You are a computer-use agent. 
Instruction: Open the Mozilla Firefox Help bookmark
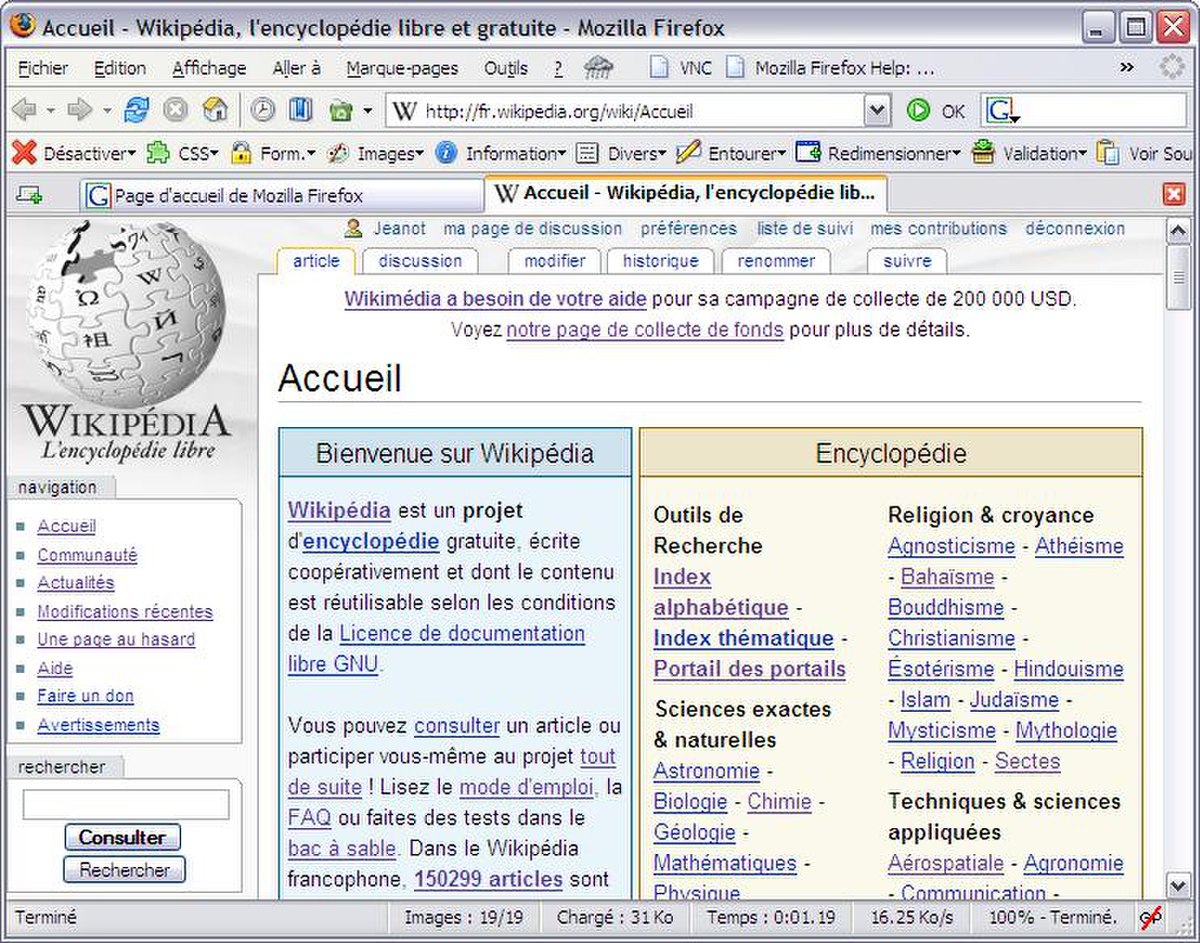click(830, 68)
